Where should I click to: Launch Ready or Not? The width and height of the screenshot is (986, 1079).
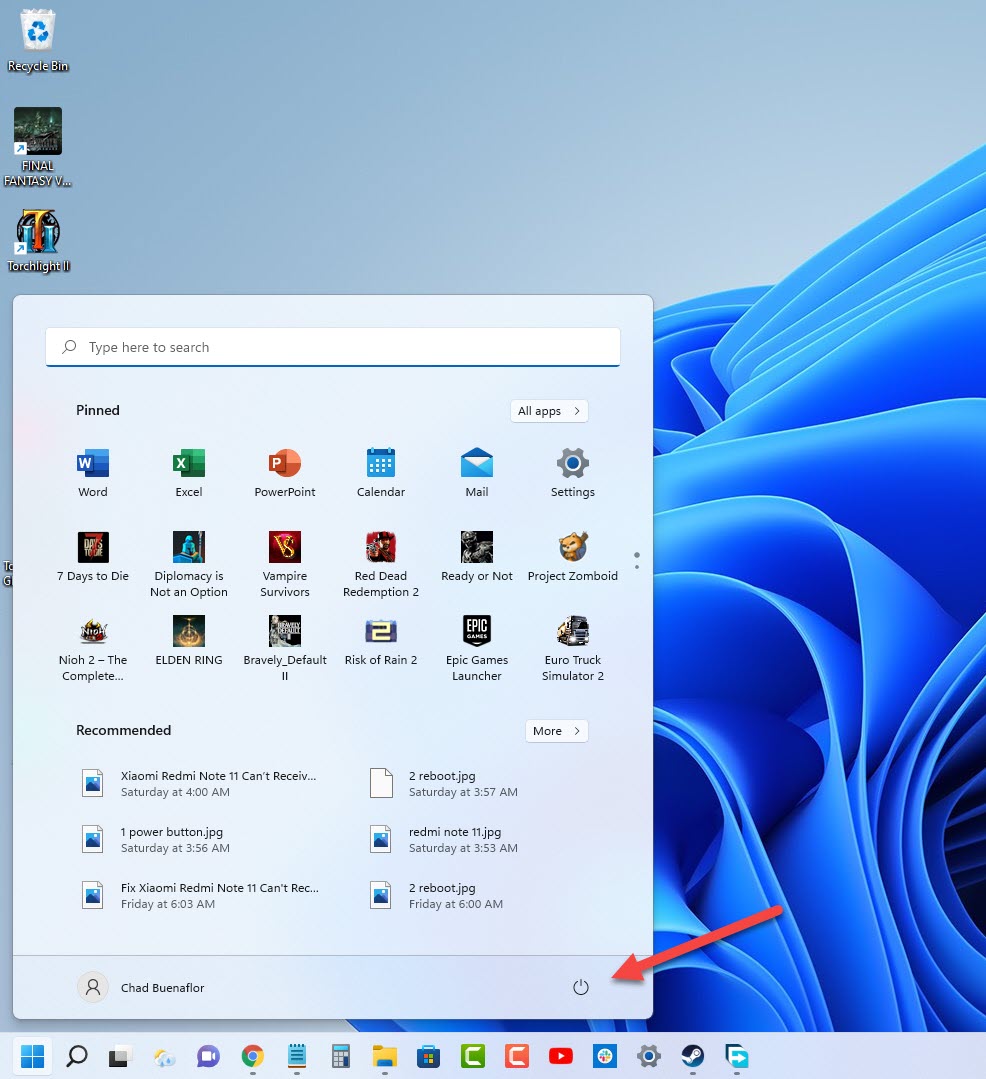477,557
